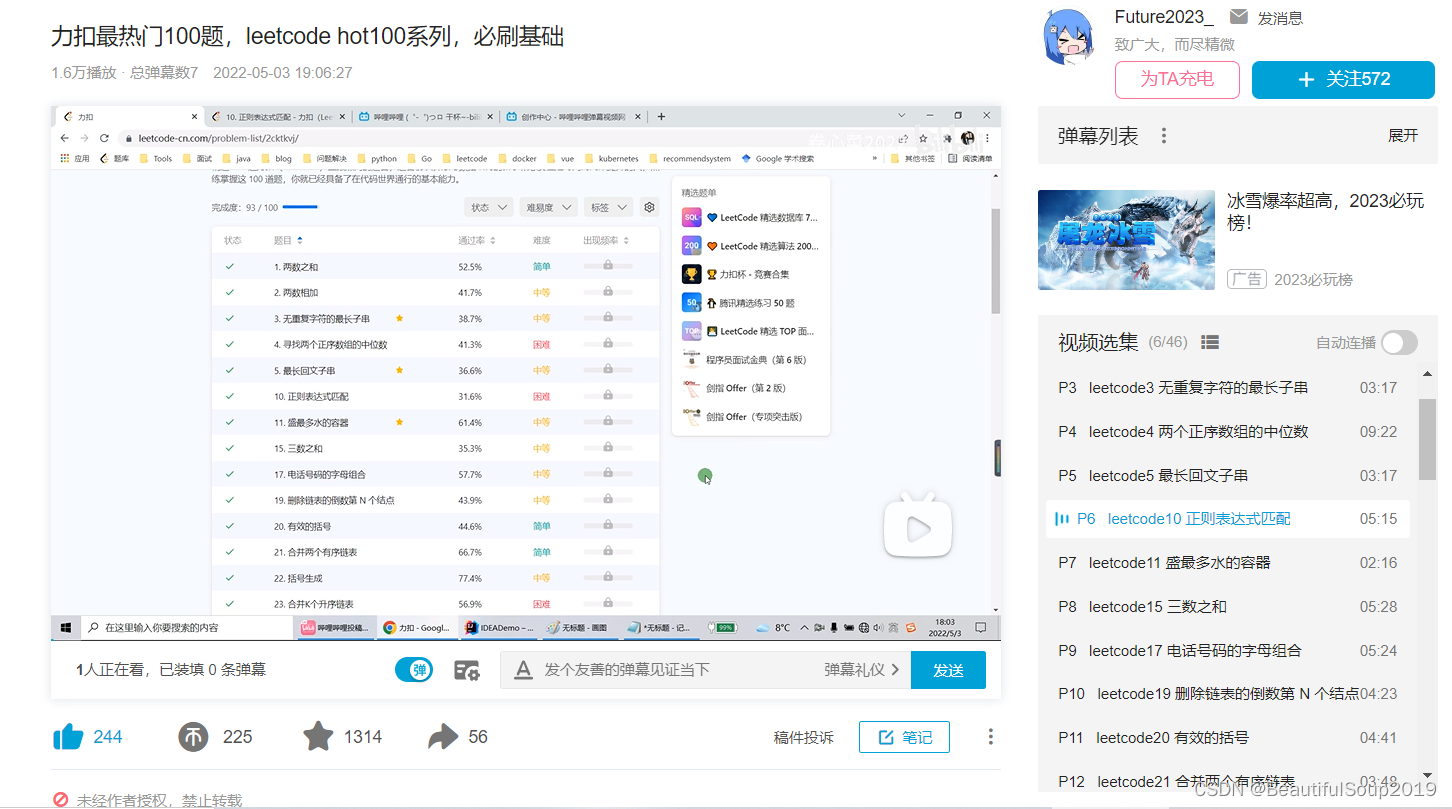Screen dimensions: 1452x809
Task: Click the settings gear beside 标签 filter
Action: [x=650, y=207]
